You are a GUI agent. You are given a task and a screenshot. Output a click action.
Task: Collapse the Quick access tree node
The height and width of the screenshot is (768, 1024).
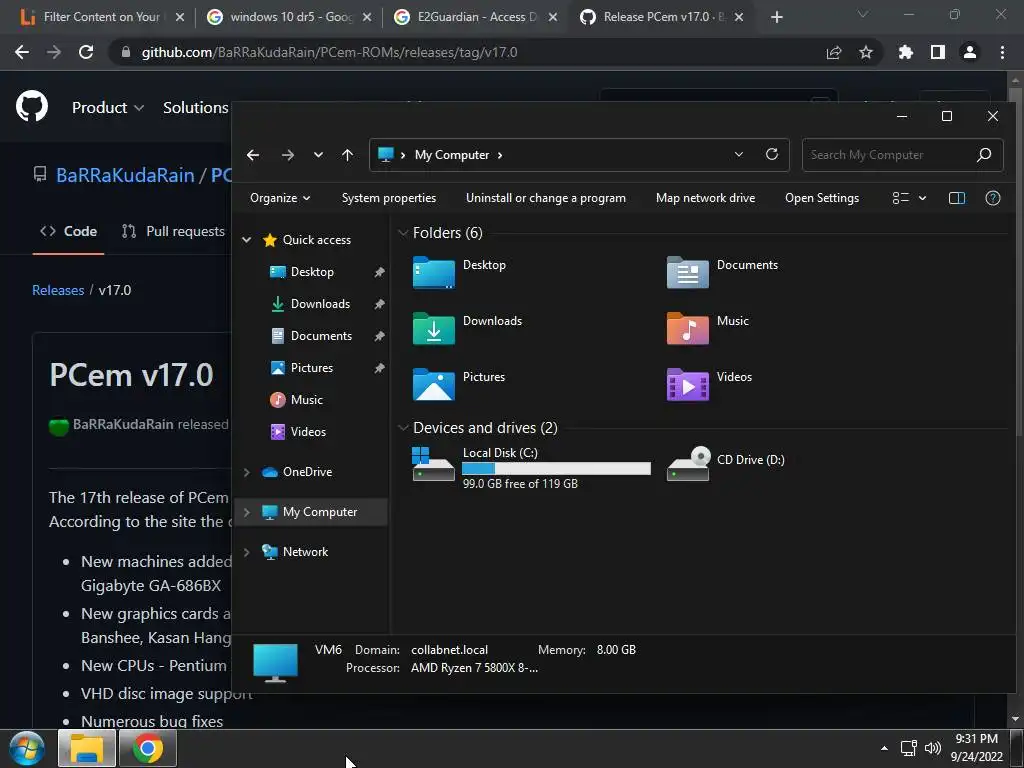point(247,240)
